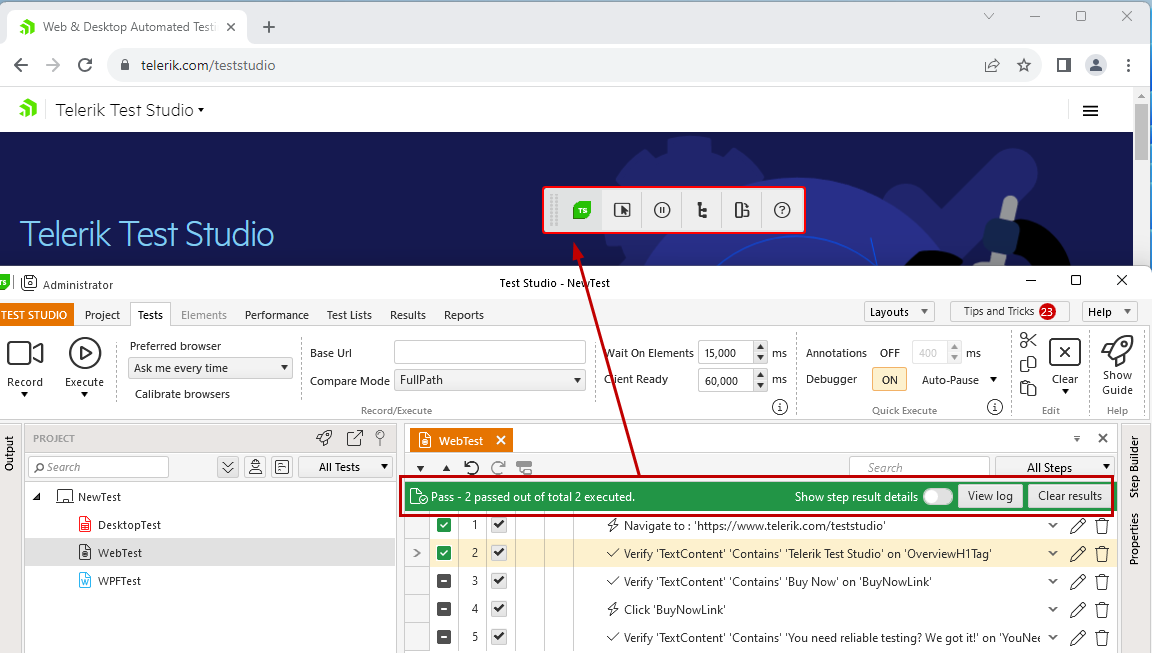Open hamburger menu on Telerik site
Viewport: 1152px width, 653px height.
(1090, 111)
